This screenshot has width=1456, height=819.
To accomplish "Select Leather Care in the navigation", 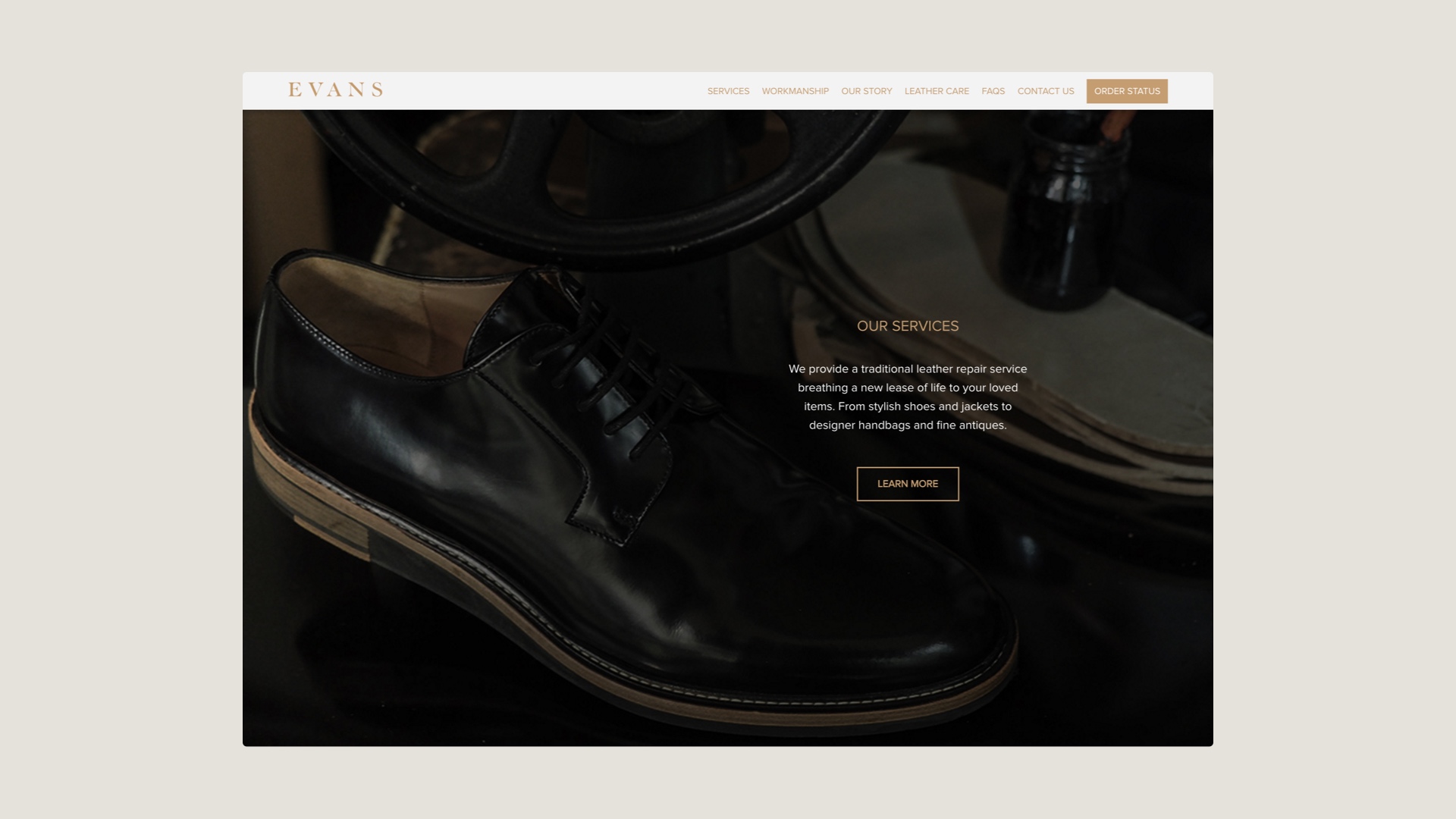I will (x=937, y=91).
